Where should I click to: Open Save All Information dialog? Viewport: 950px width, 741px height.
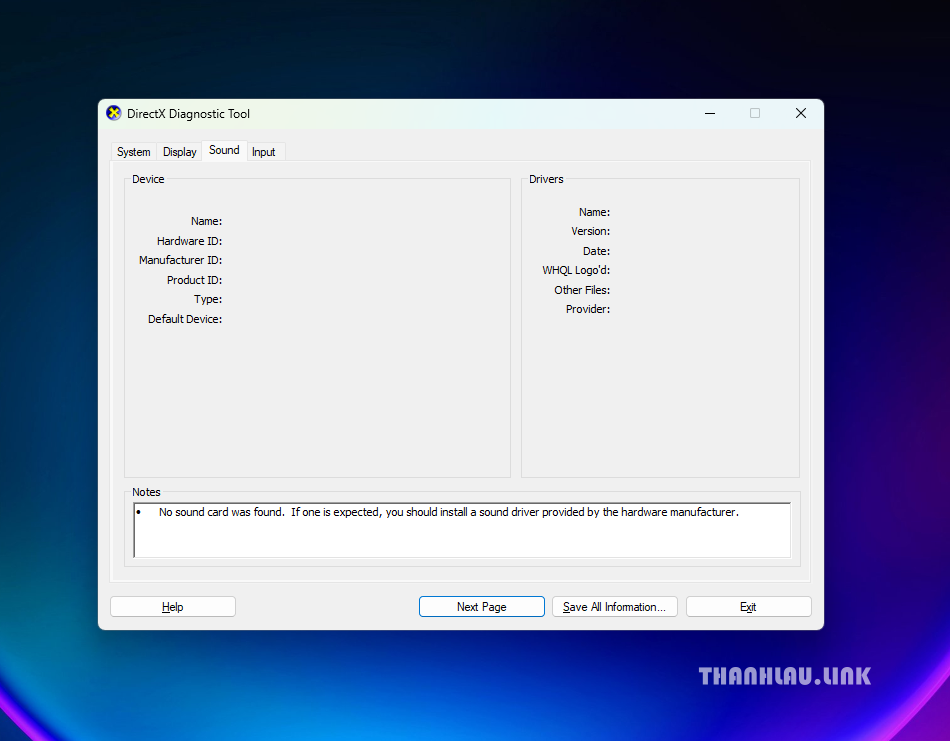click(614, 606)
